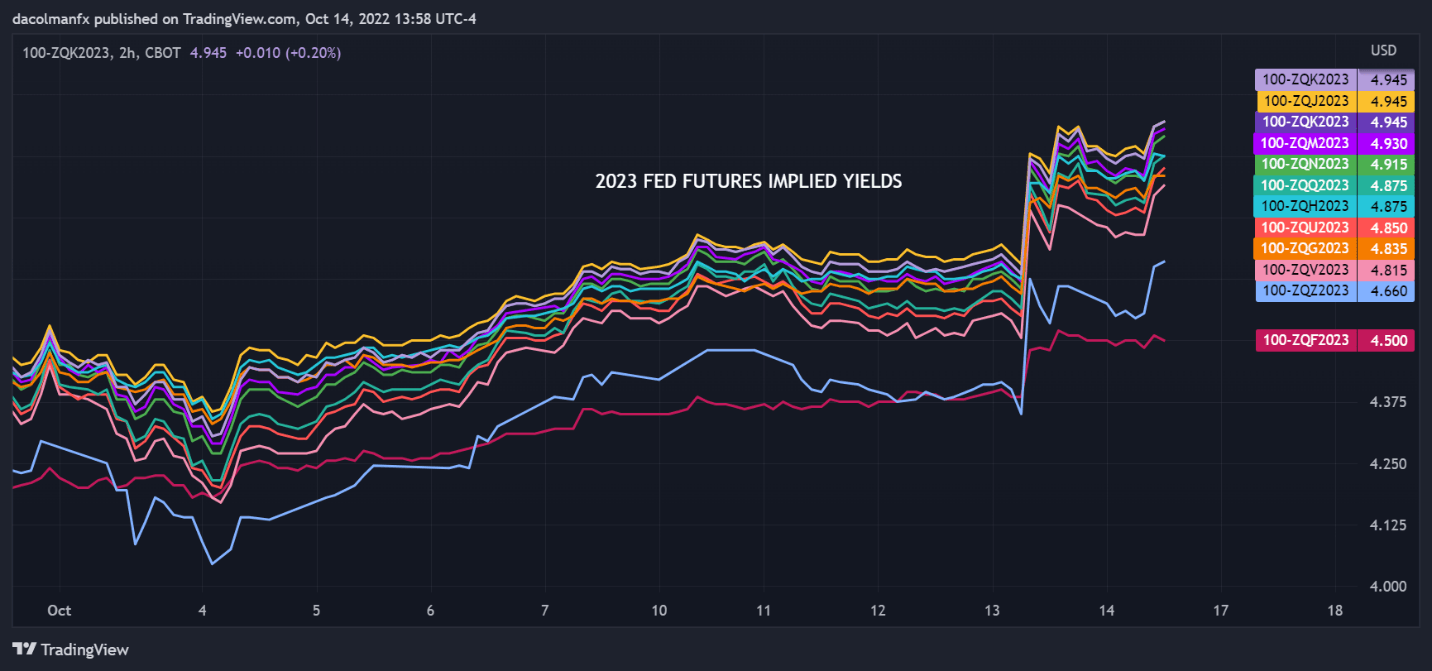Click the crimson 100-ZQF2023 series label
Screen dimensions: 1432x671
1306,341
